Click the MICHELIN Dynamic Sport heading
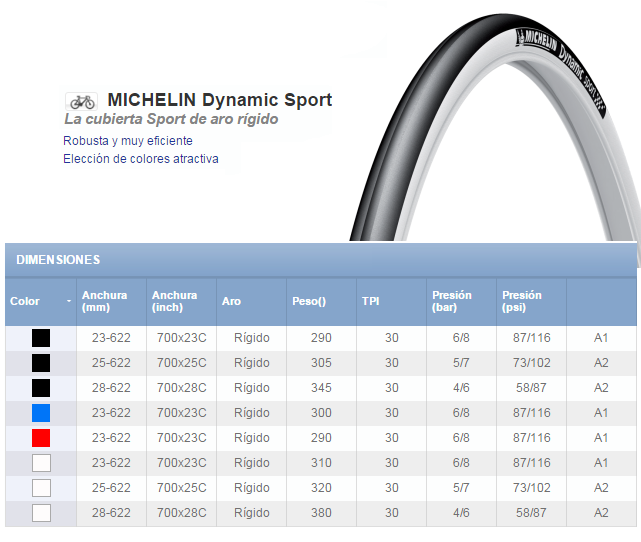This screenshot has width=641, height=542. pos(220,100)
